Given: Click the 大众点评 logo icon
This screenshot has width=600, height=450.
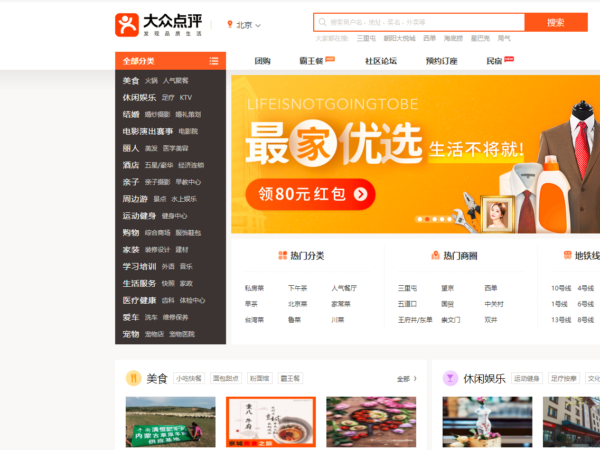Looking at the screenshot, I should point(127,25).
